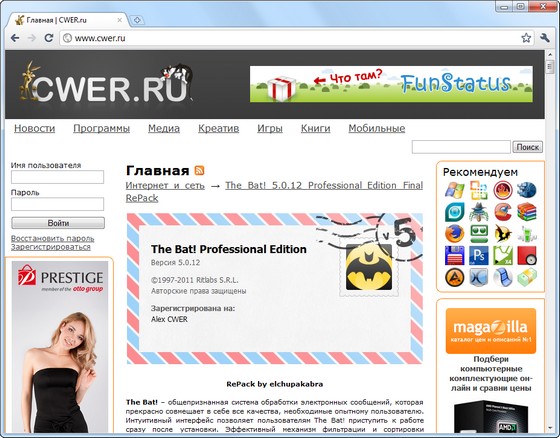
Task: Open the red flame disc burning icon
Action: (x=503, y=190)
